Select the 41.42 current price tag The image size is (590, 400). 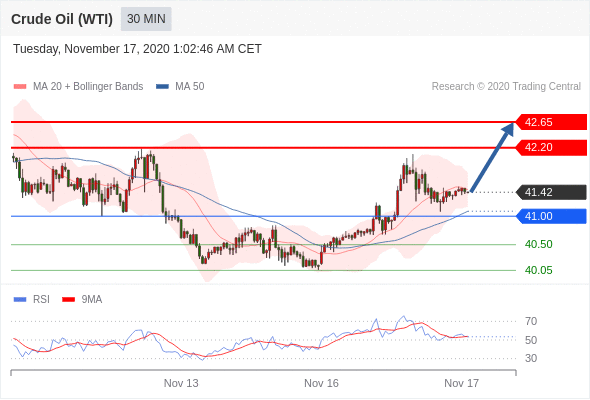[x=550, y=192]
